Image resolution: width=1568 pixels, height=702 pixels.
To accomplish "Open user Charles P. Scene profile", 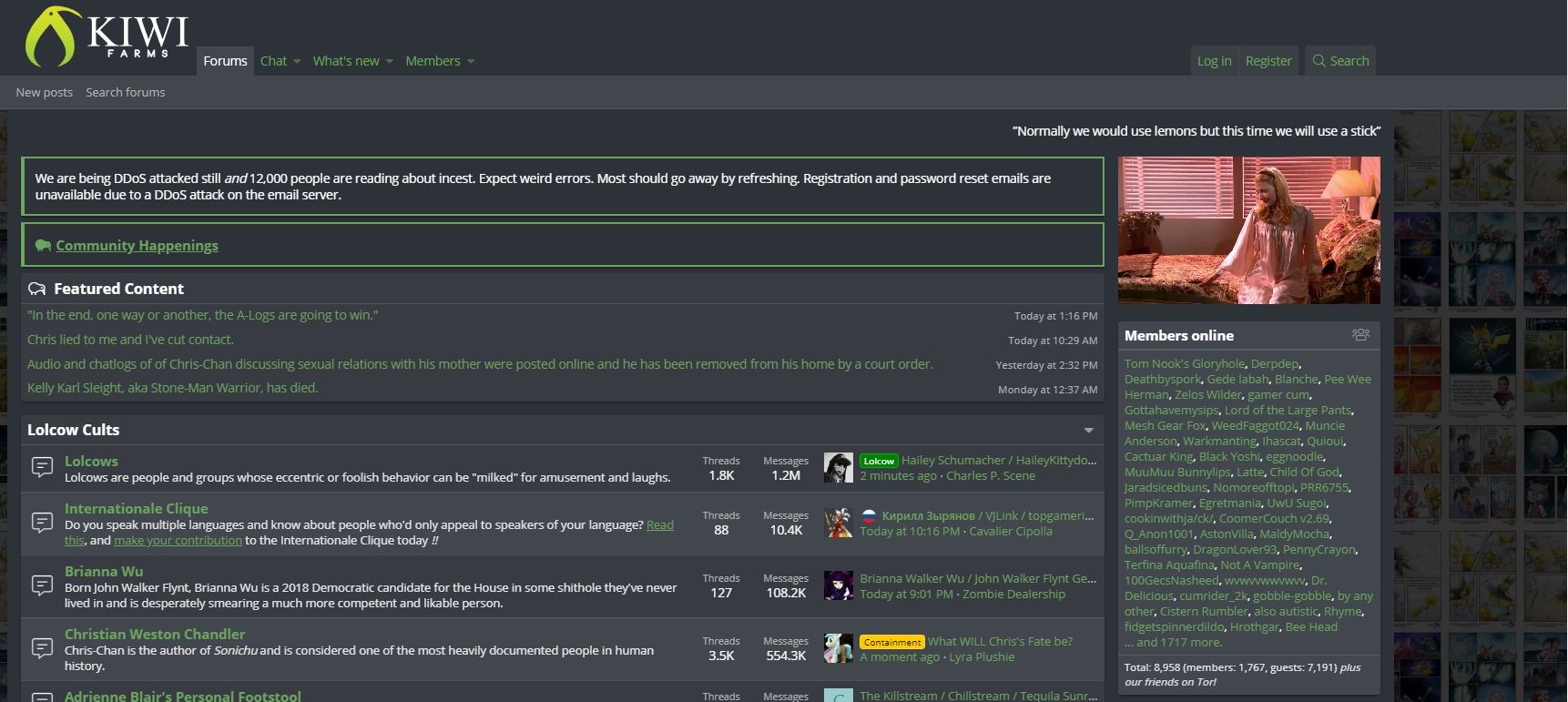I will coord(991,476).
